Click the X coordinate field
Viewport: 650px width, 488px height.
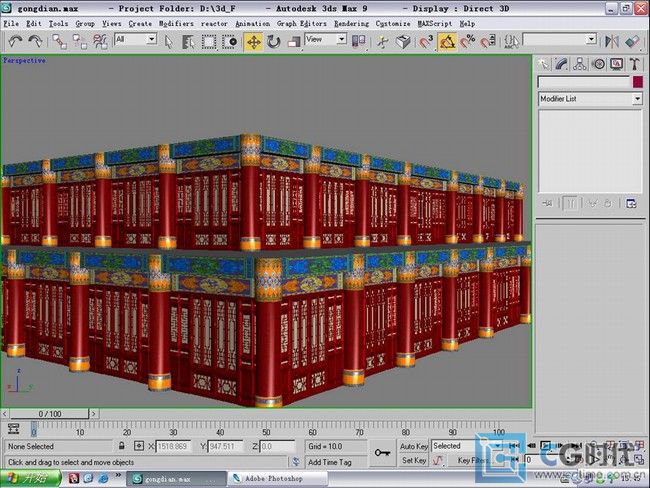coord(173,447)
